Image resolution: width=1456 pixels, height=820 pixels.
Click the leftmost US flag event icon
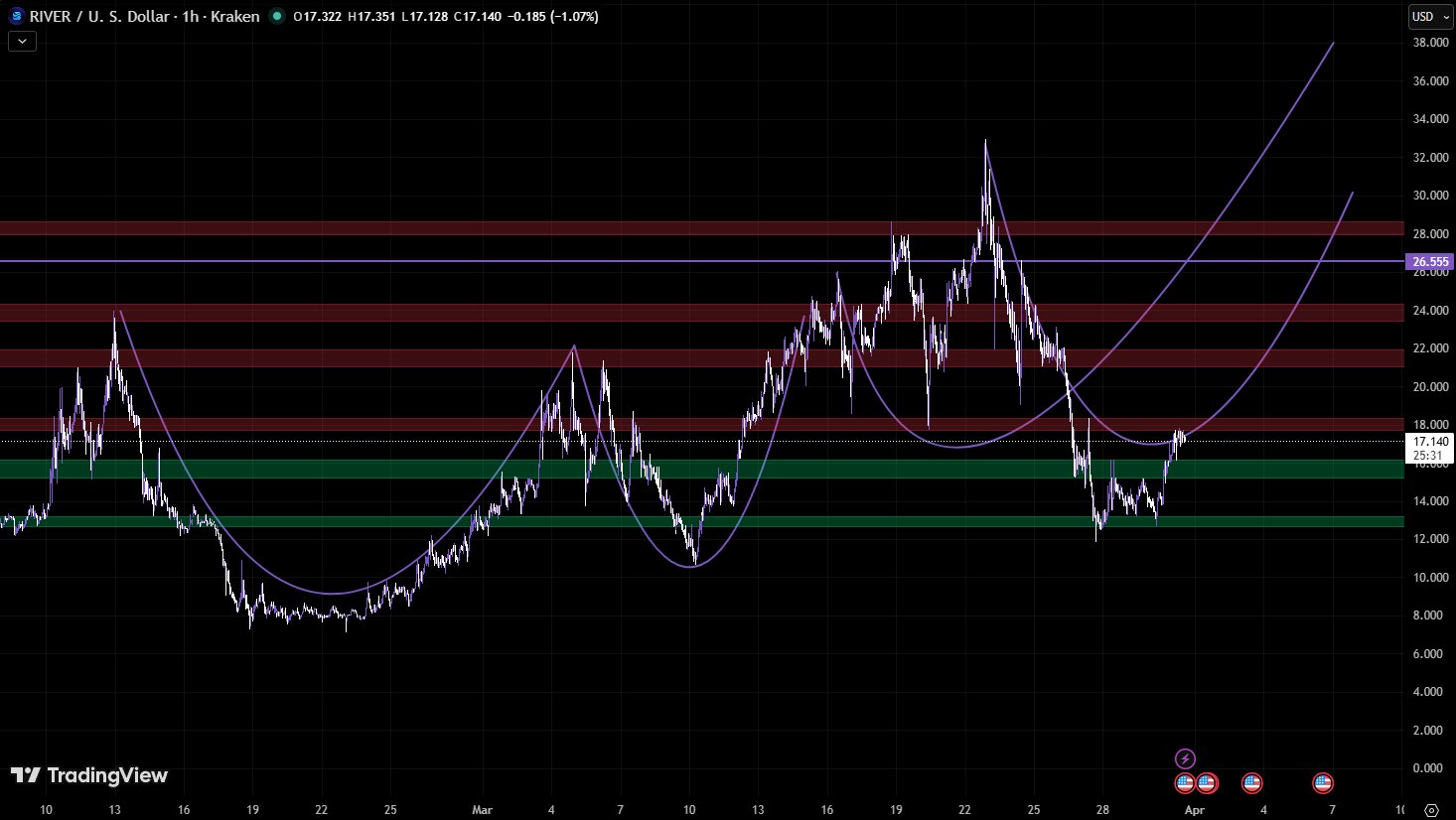1185,783
